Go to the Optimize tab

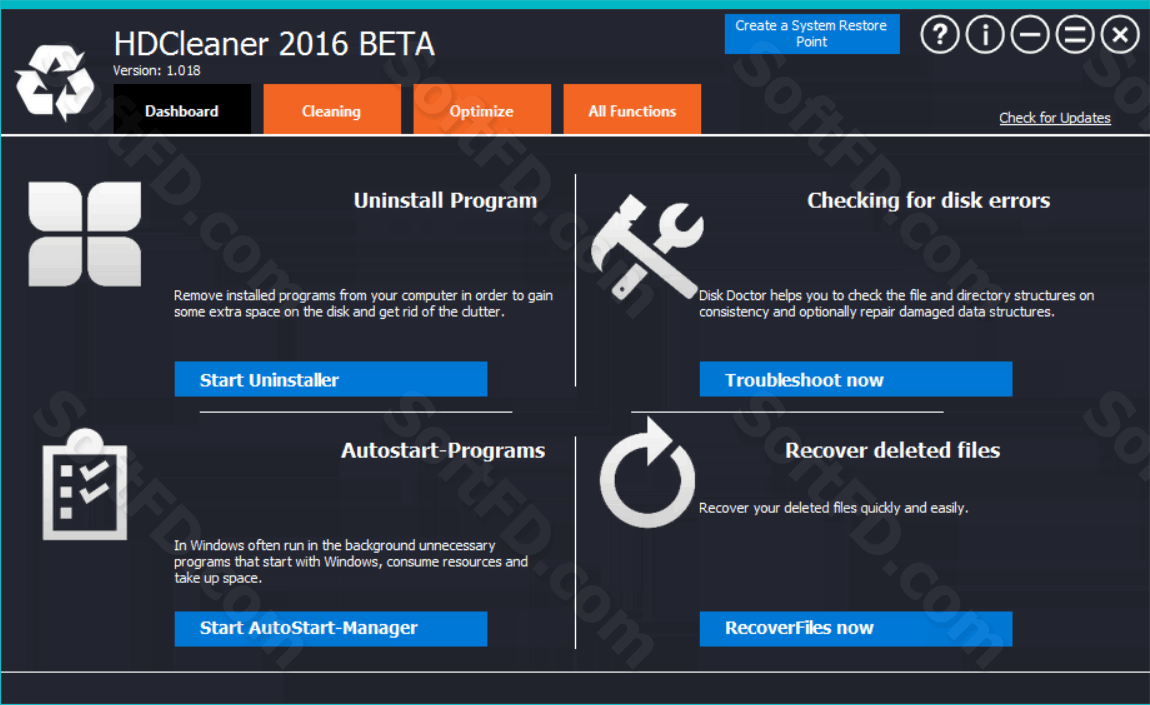pyautogui.click(x=482, y=110)
